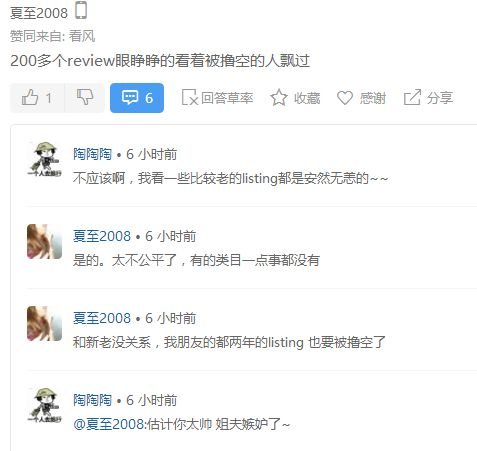Viewport: 477px width, 451px height.
Task: Click the @夏至2008 mention link
Action: click(109, 424)
